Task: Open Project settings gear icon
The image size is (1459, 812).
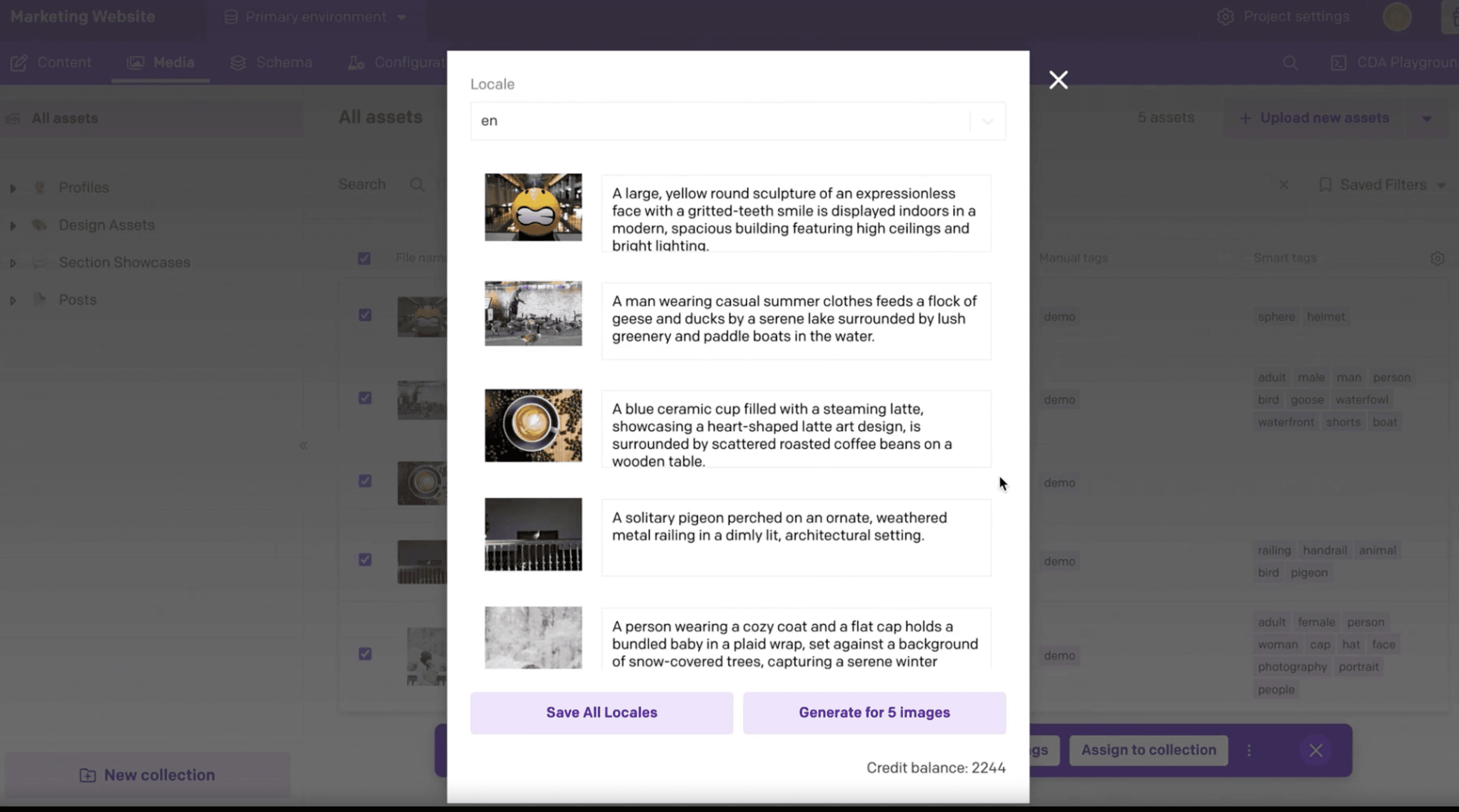Action: [x=1225, y=17]
